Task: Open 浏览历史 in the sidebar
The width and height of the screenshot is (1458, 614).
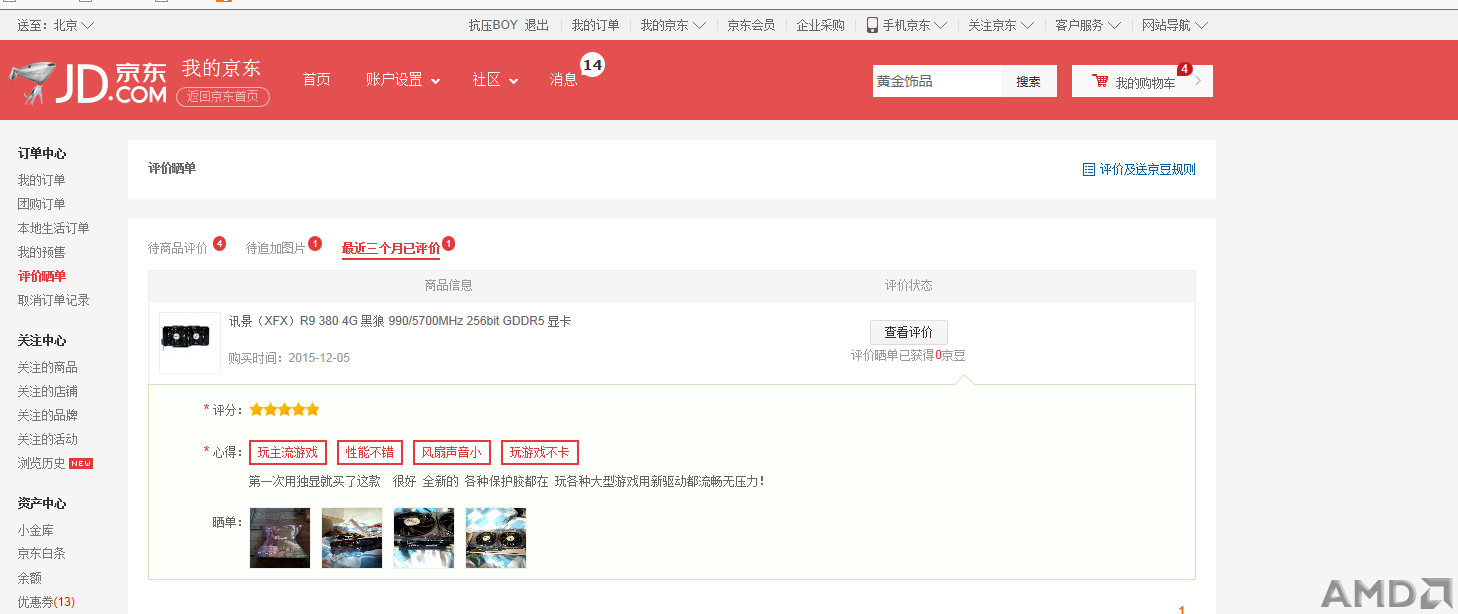Action: 42,463
